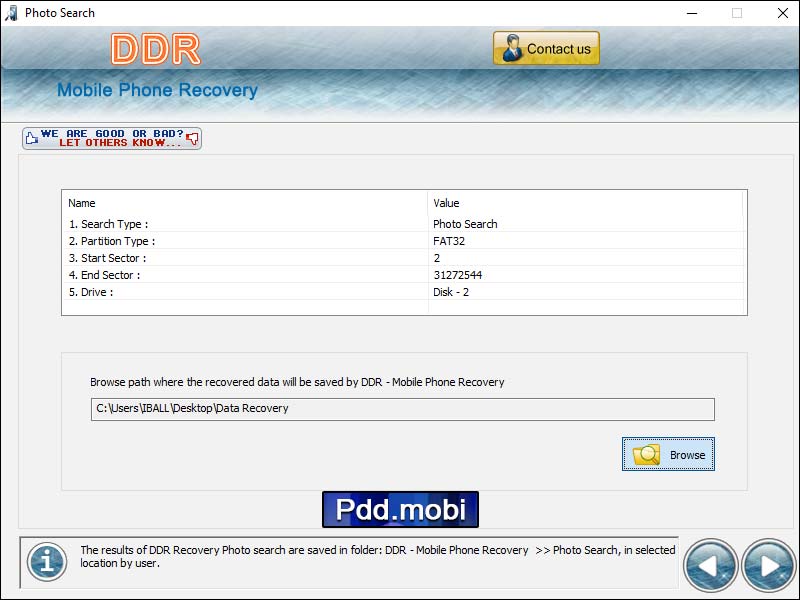Click the thumbs up icon in feedback banner
This screenshot has height=600, width=800.
click(34, 137)
